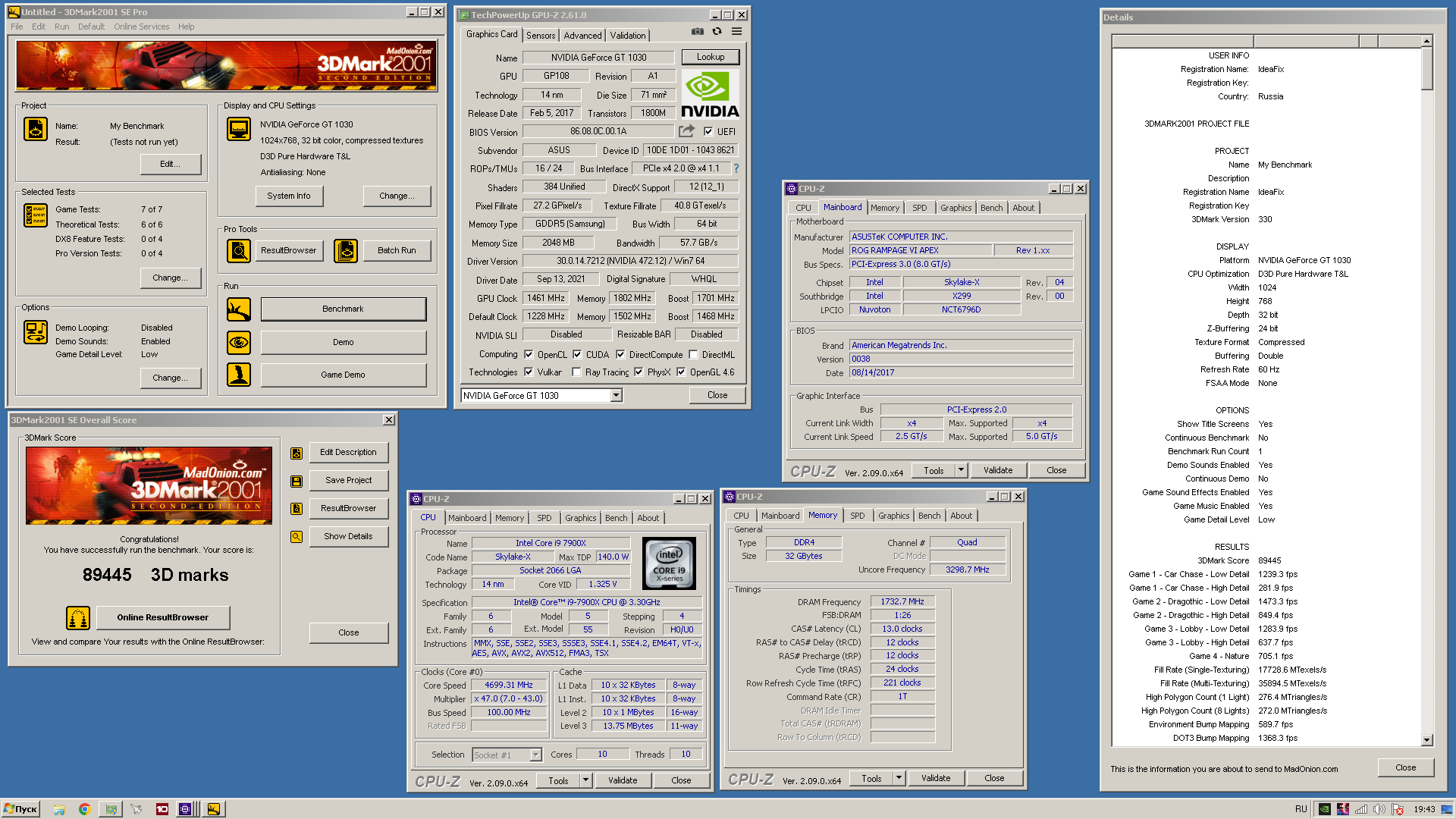The width and height of the screenshot is (1456, 819).
Task: Click the ResultBrowser icon in Overall Score window
Action: (x=297, y=509)
